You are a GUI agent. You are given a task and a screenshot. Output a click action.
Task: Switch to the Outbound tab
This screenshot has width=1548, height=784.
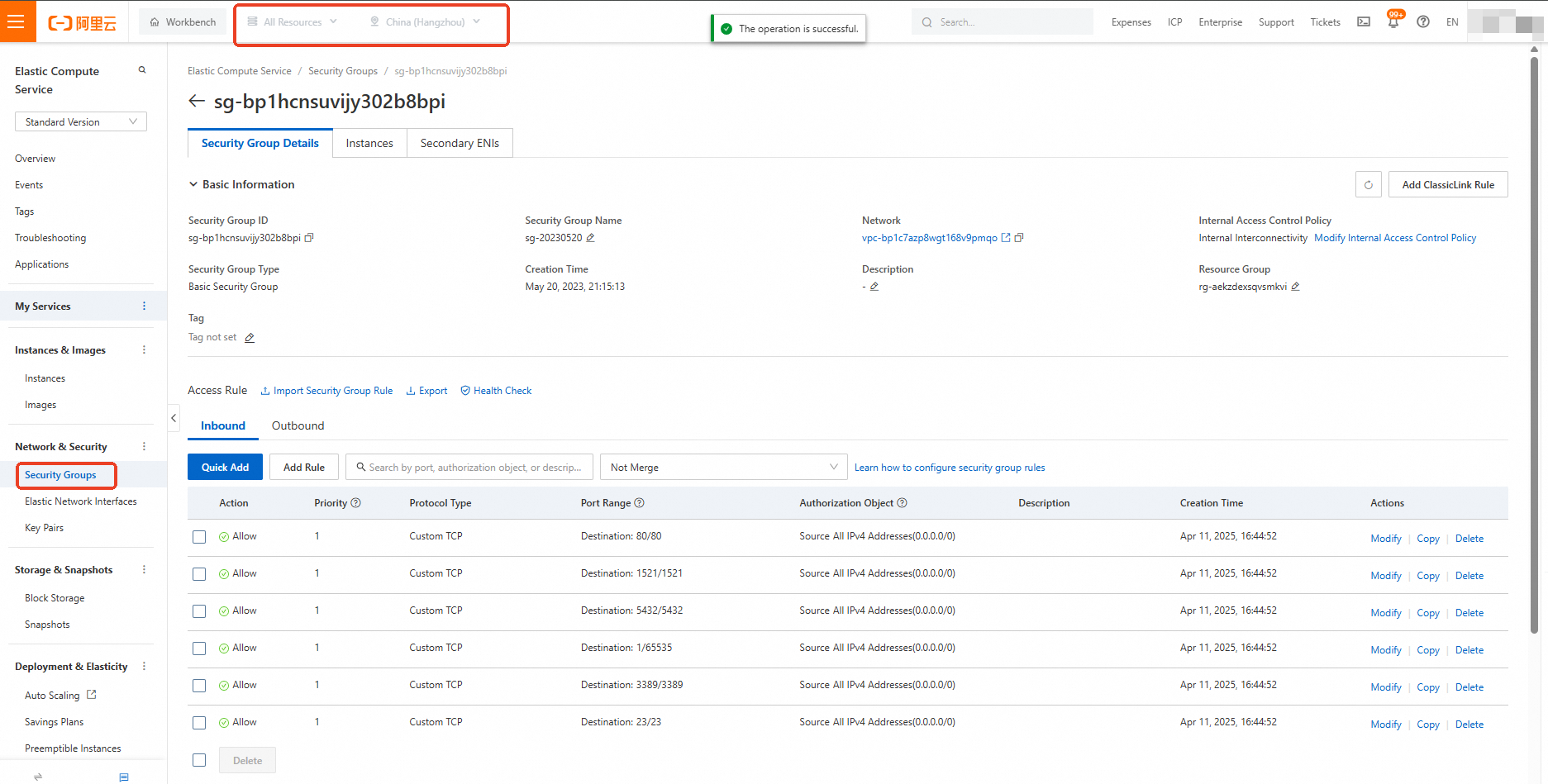click(x=298, y=426)
